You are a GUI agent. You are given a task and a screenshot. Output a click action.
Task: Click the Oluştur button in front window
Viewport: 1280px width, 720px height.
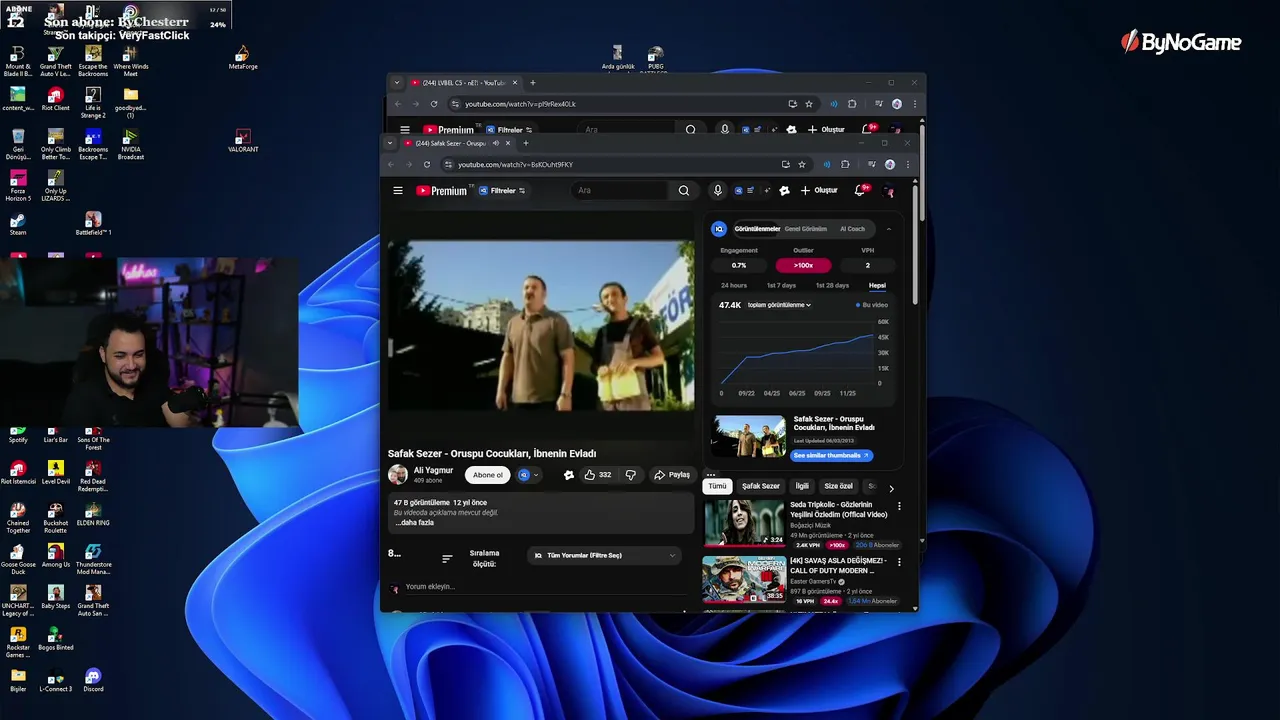pyautogui.click(x=819, y=190)
